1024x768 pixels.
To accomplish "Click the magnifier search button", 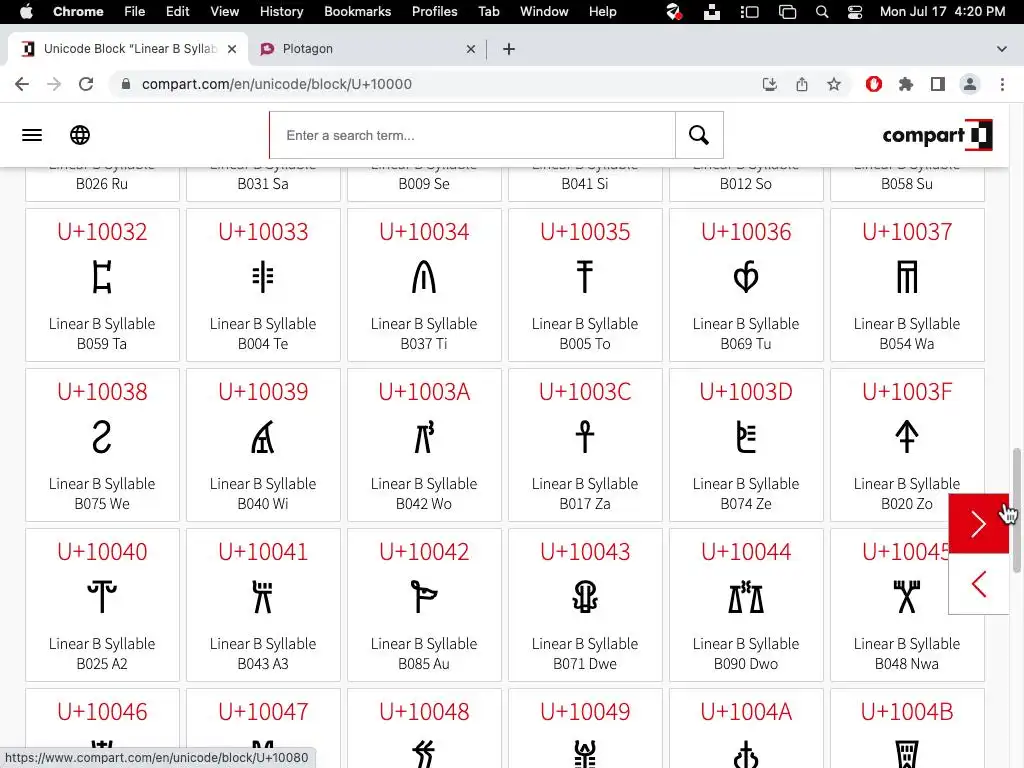I will pyautogui.click(x=699, y=135).
